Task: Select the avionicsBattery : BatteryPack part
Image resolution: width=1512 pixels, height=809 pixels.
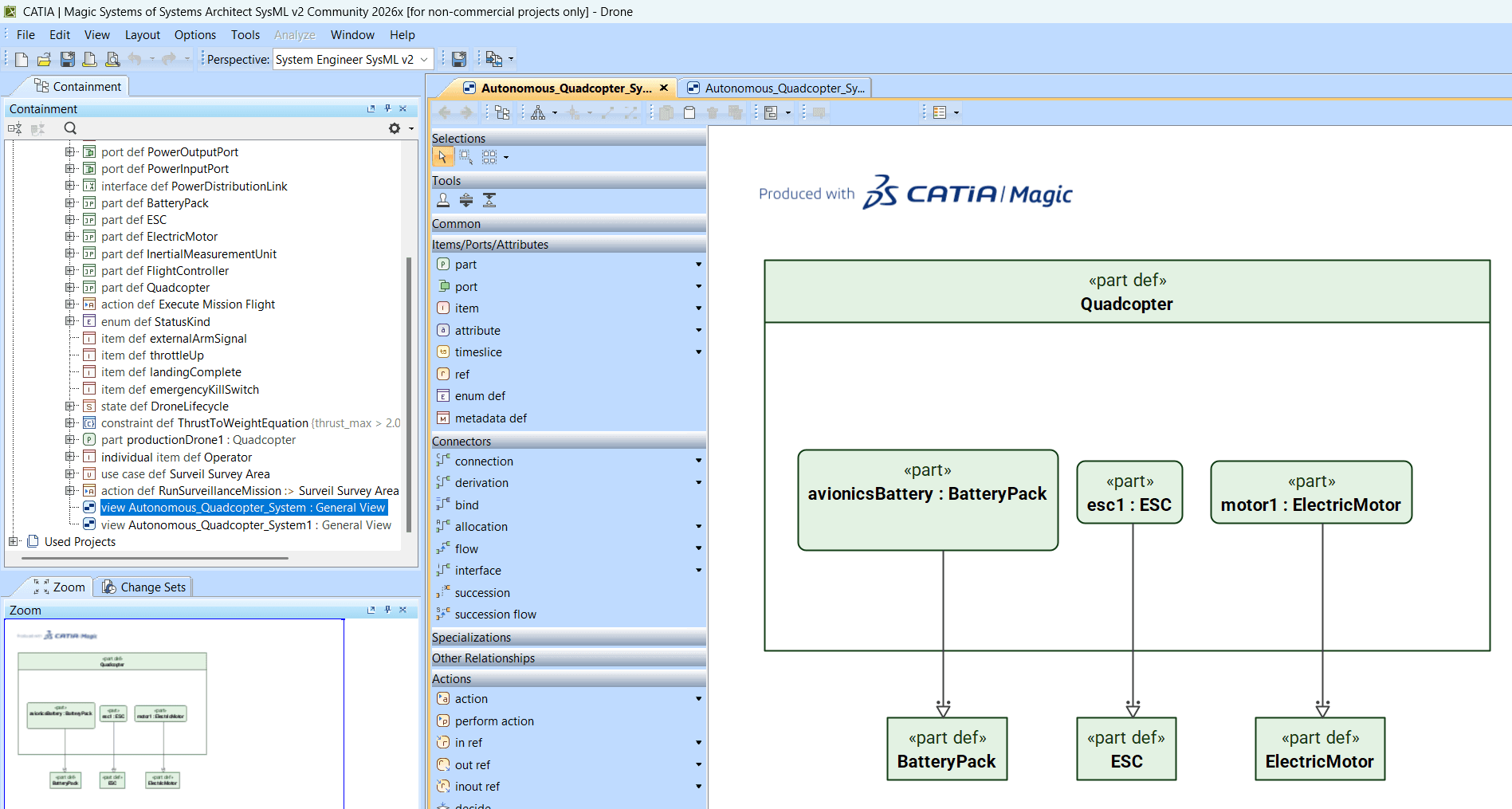Action: tap(928, 500)
